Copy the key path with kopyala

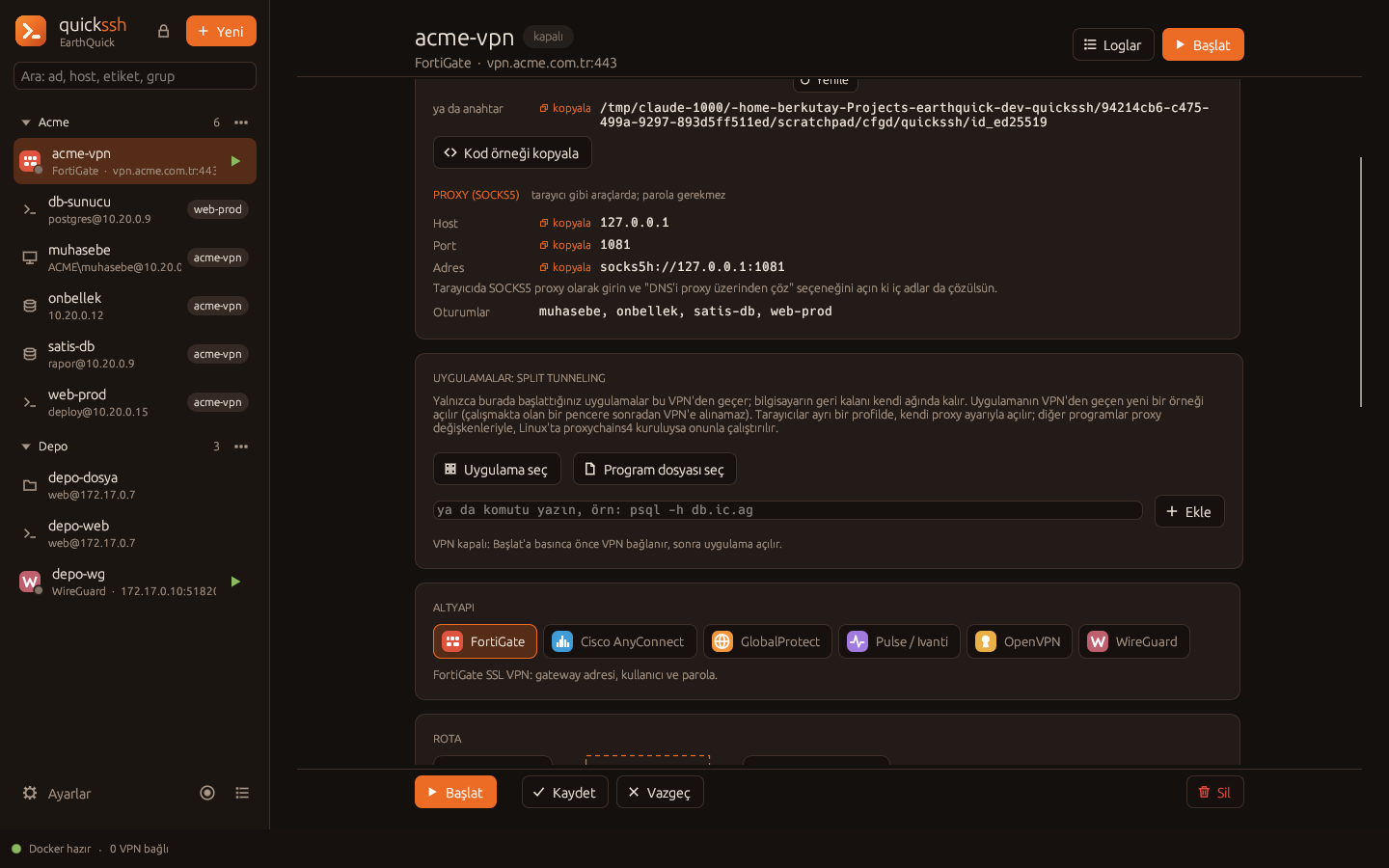[565, 108]
